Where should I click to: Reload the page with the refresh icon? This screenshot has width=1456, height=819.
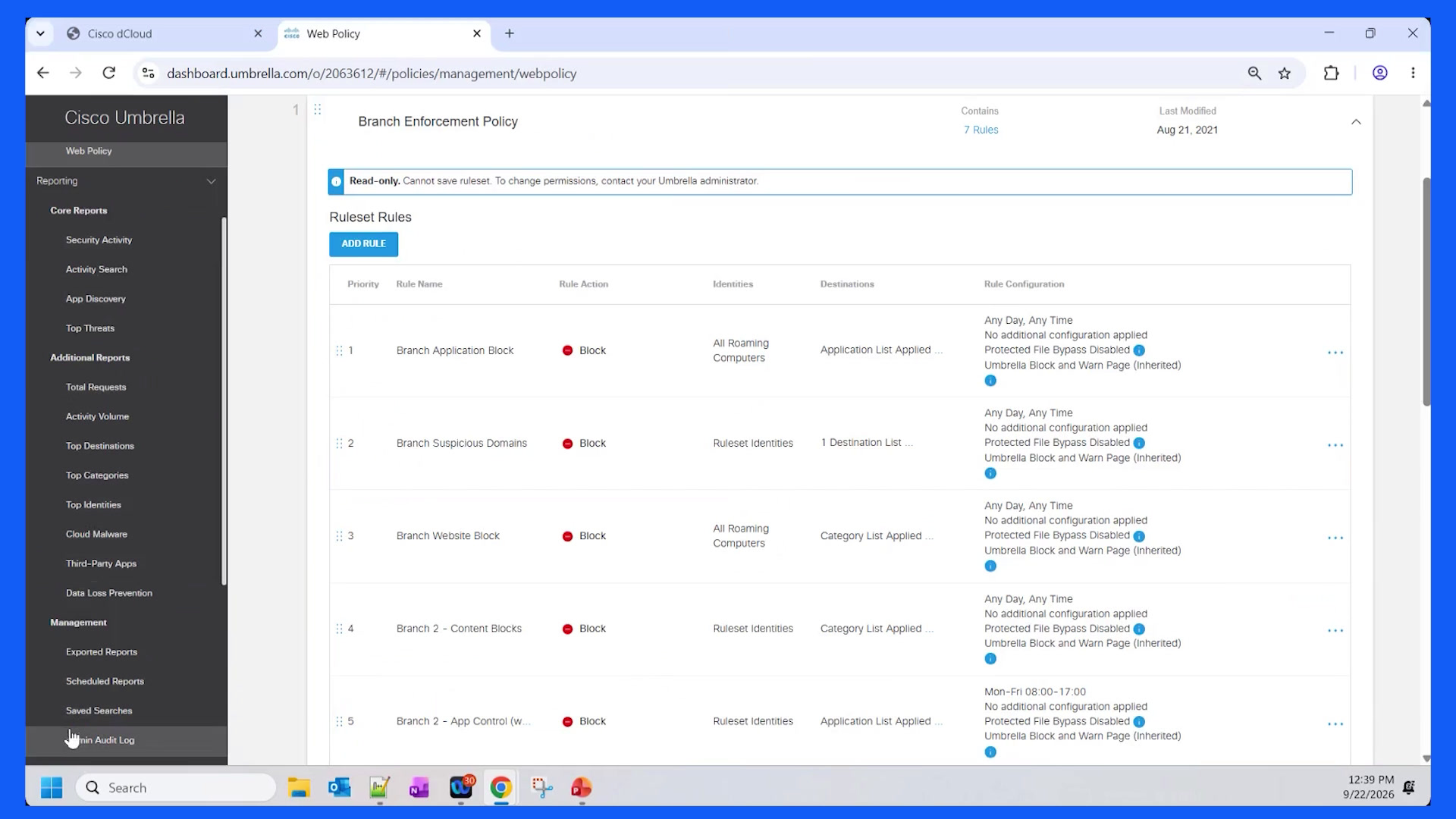click(109, 73)
